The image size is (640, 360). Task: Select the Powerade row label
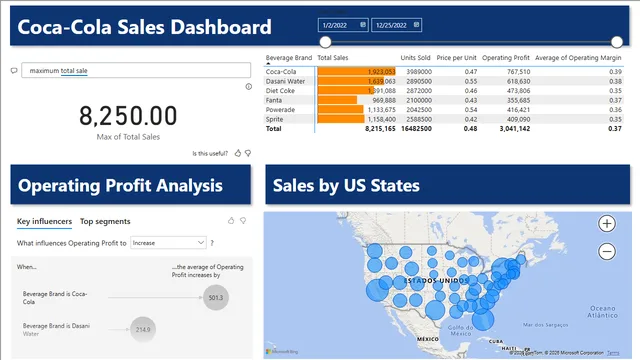(280, 109)
